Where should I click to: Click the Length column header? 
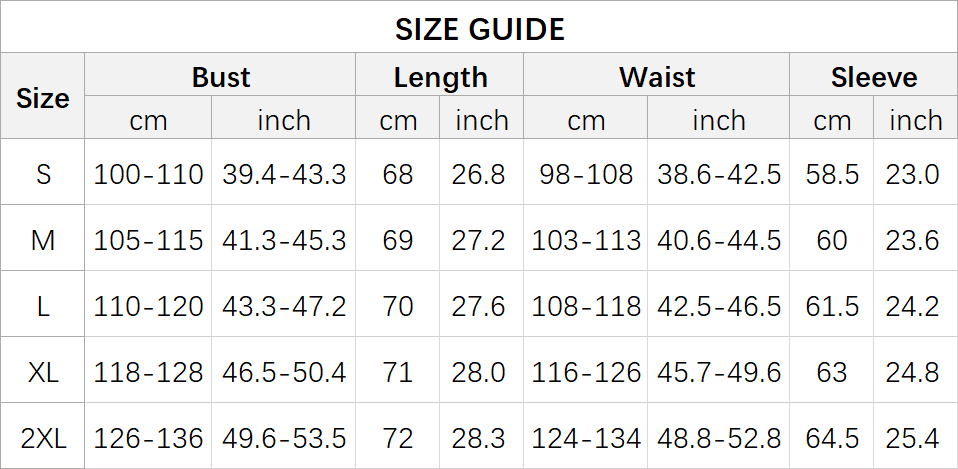(x=440, y=77)
